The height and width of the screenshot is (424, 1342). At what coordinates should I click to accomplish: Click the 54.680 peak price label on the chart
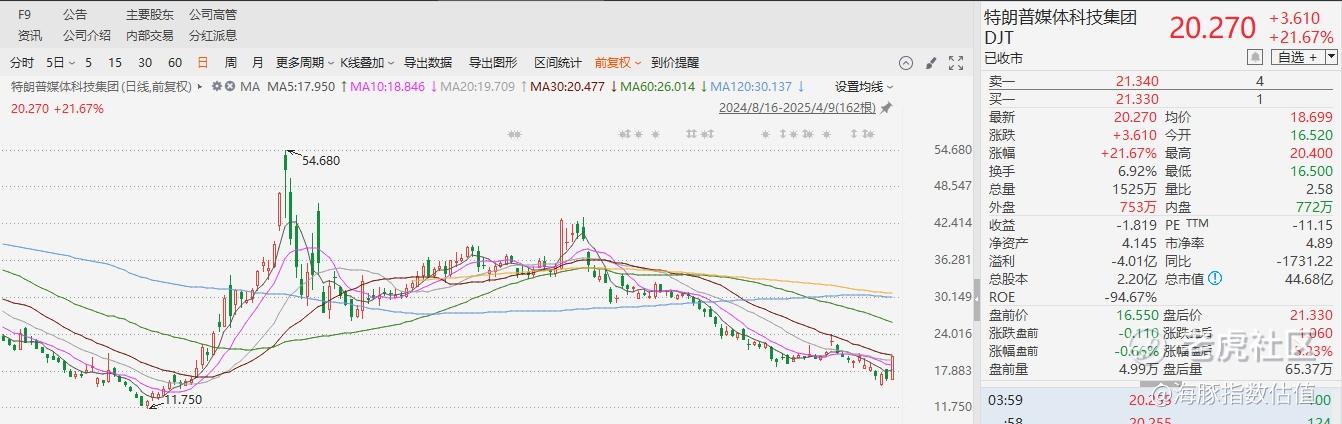coord(321,160)
